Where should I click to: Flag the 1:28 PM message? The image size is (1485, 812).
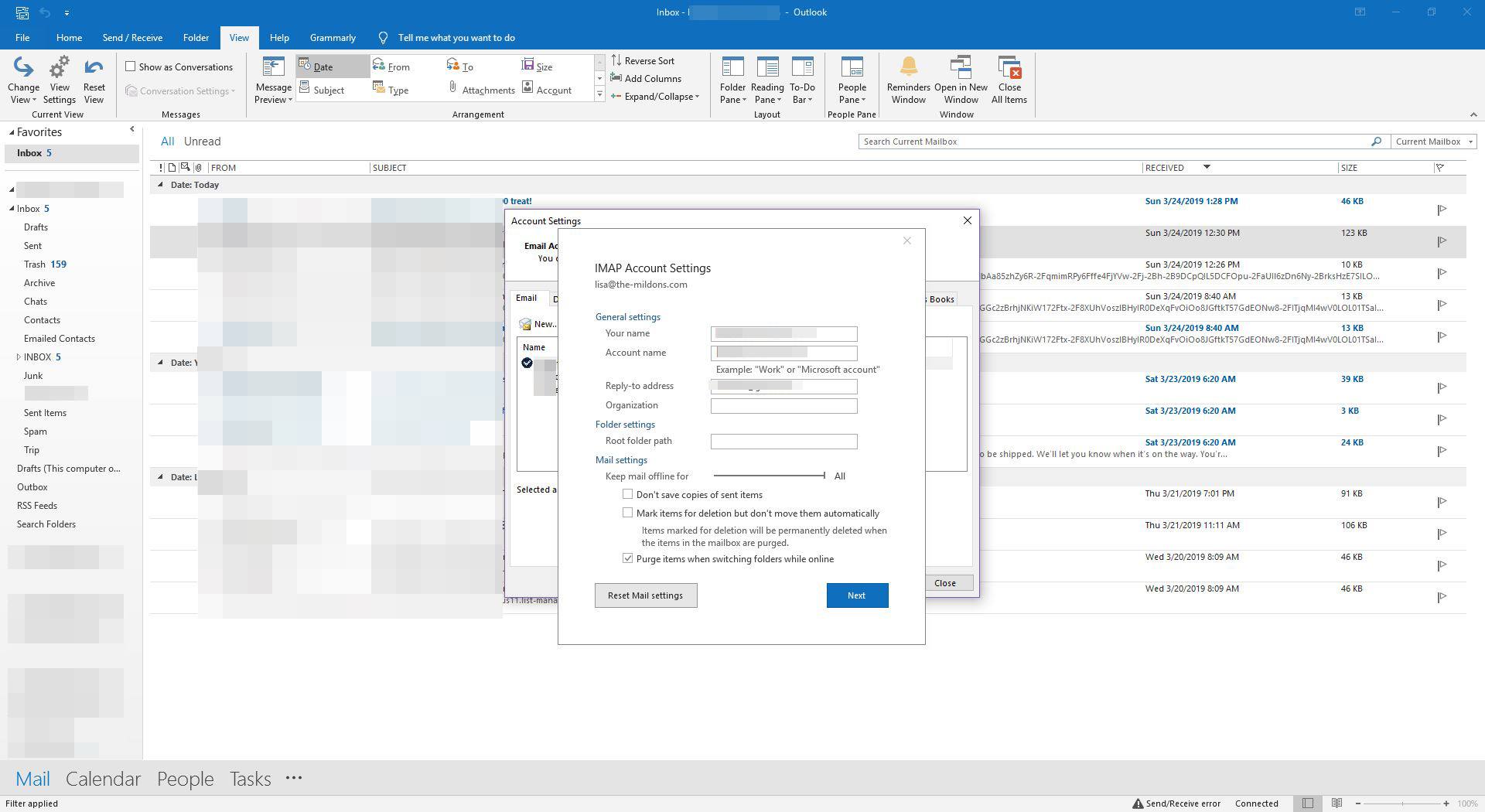coord(1442,210)
